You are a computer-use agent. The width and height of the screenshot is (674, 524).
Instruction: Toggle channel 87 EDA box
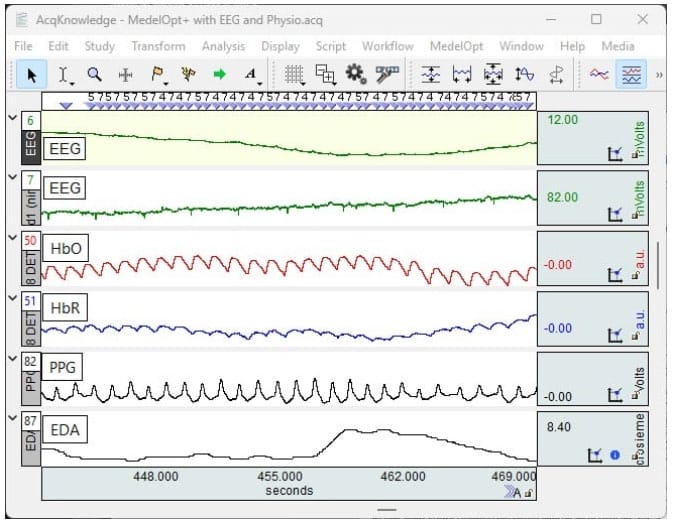point(30,420)
